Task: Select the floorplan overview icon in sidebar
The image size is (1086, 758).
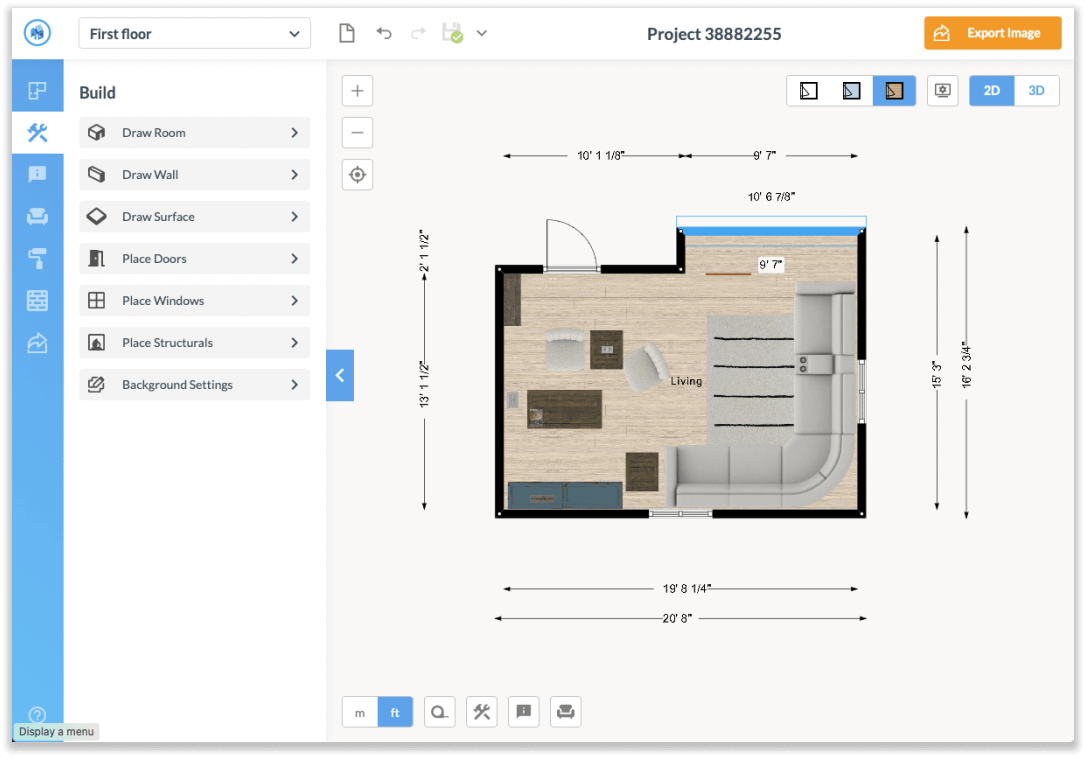Action: (37, 88)
